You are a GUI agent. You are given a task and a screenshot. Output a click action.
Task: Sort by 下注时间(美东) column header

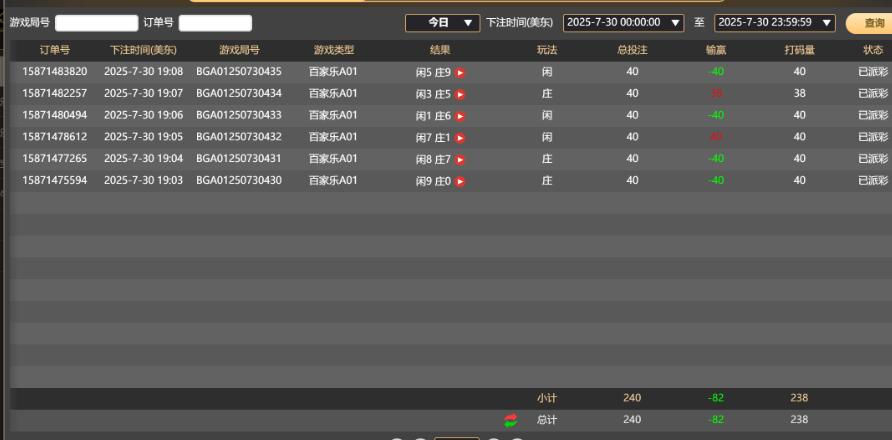pos(143,50)
